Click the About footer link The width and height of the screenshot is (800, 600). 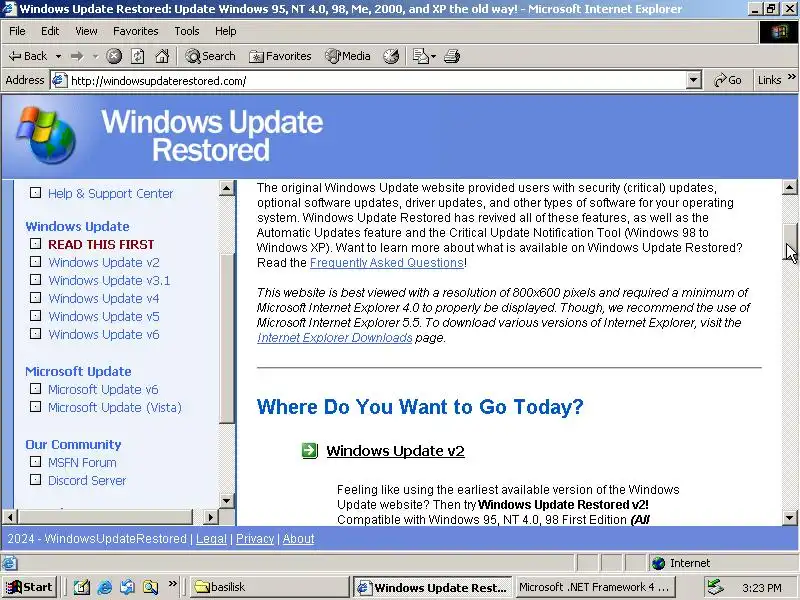[298, 539]
